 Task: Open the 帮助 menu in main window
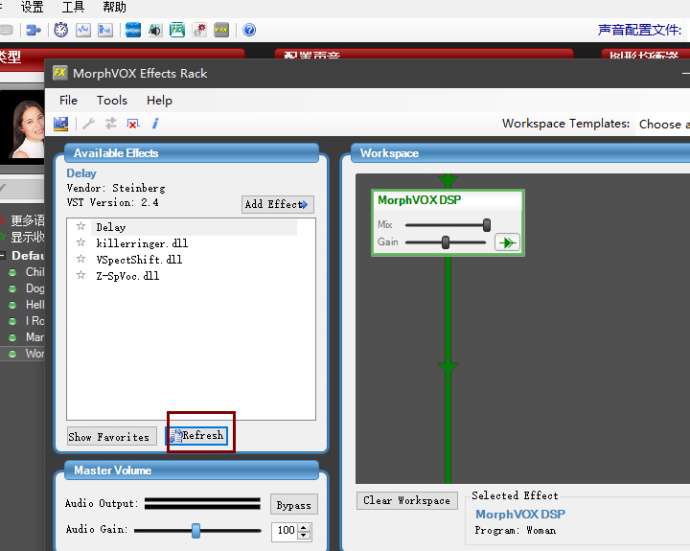(x=114, y=7)
